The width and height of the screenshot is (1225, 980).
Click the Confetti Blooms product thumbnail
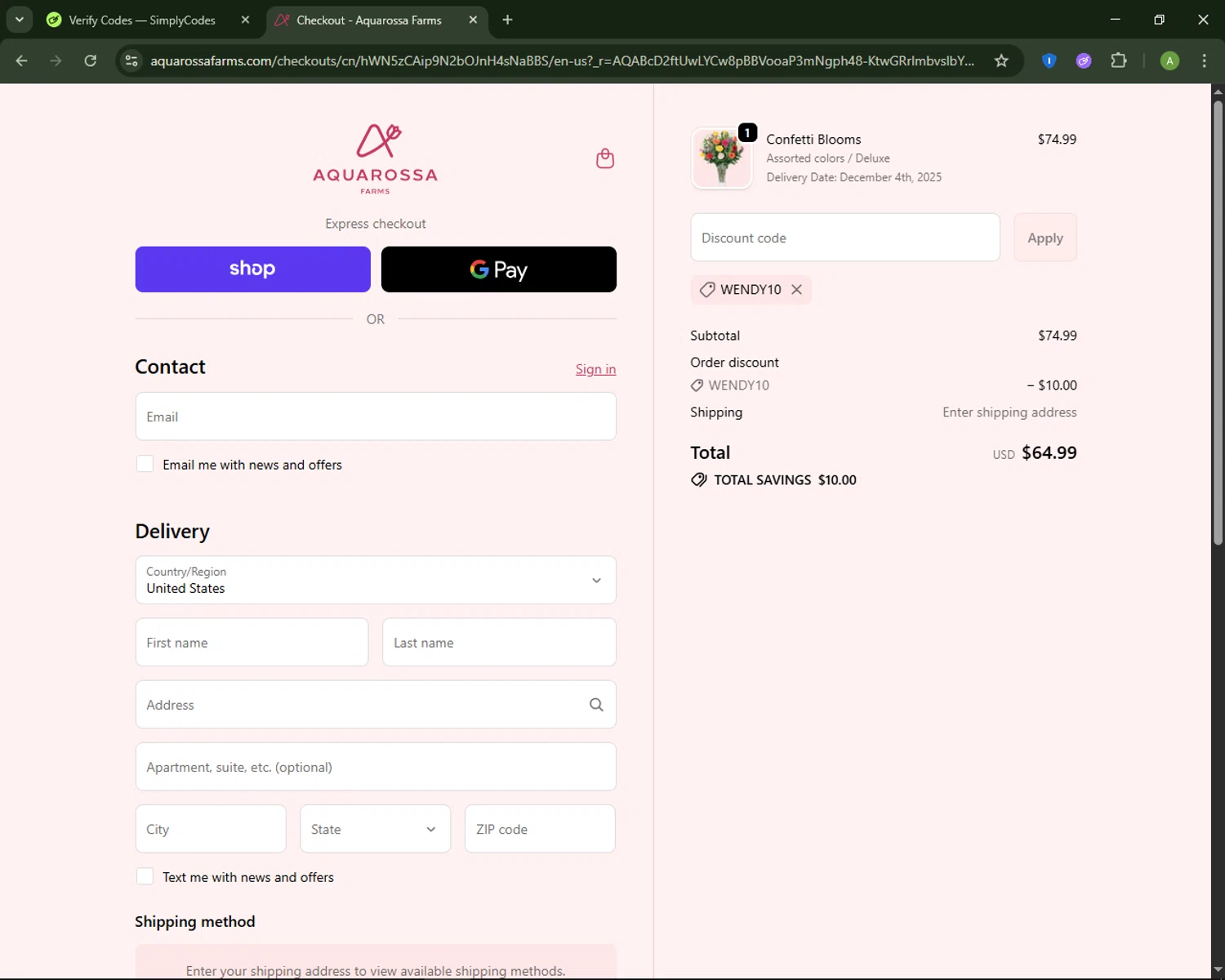pos(722,158)
